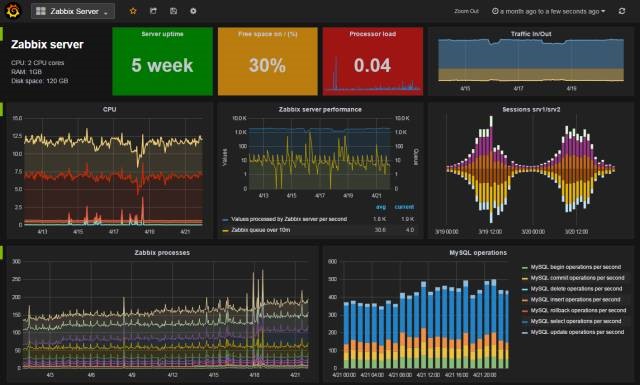Star this dashboard as a favorite

[x=133, y=11]
